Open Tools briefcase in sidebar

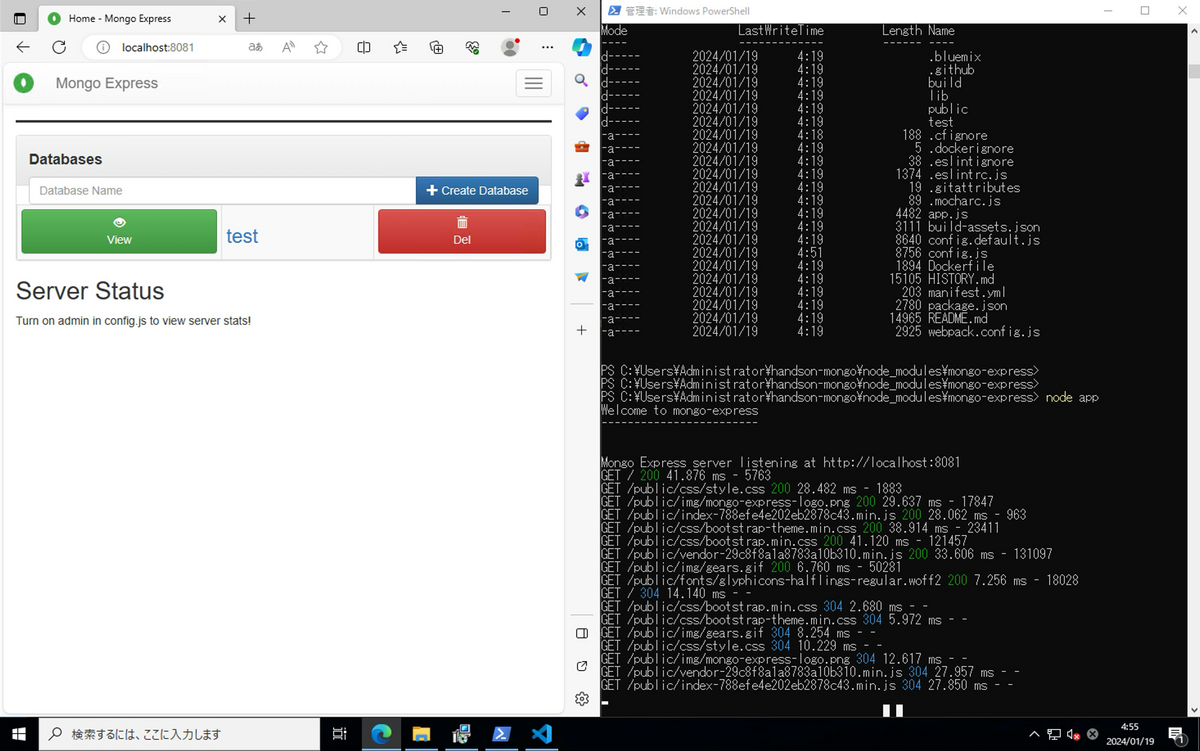click(x=582, y=146)
